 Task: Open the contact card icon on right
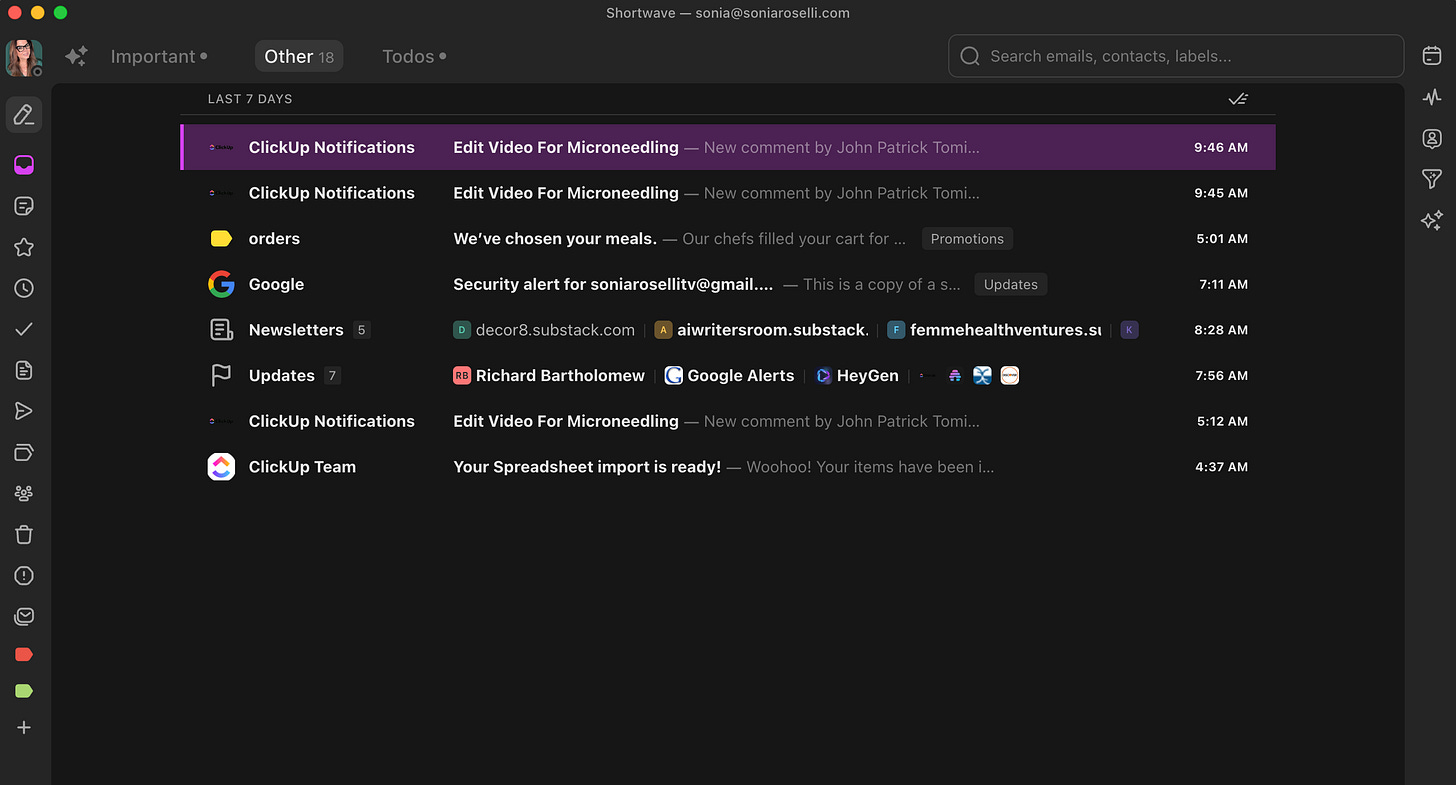(1432, 138)
